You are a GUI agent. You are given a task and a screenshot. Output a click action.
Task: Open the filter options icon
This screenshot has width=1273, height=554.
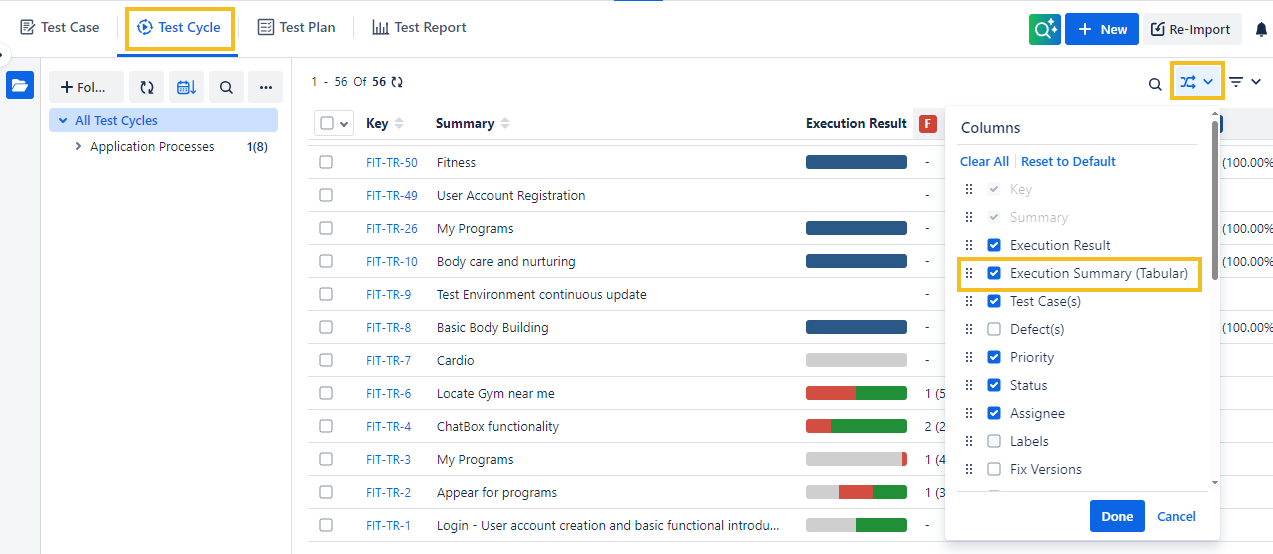click(x=1237, y=82)
